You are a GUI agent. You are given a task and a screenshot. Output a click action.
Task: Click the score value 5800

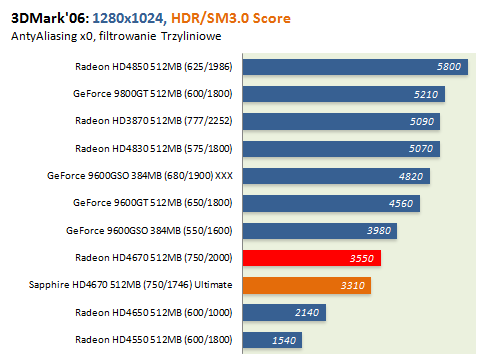449,67
